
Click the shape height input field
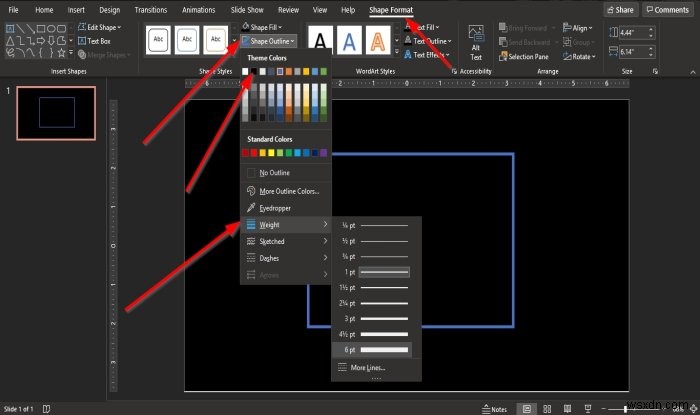click(x=632, y=33)
